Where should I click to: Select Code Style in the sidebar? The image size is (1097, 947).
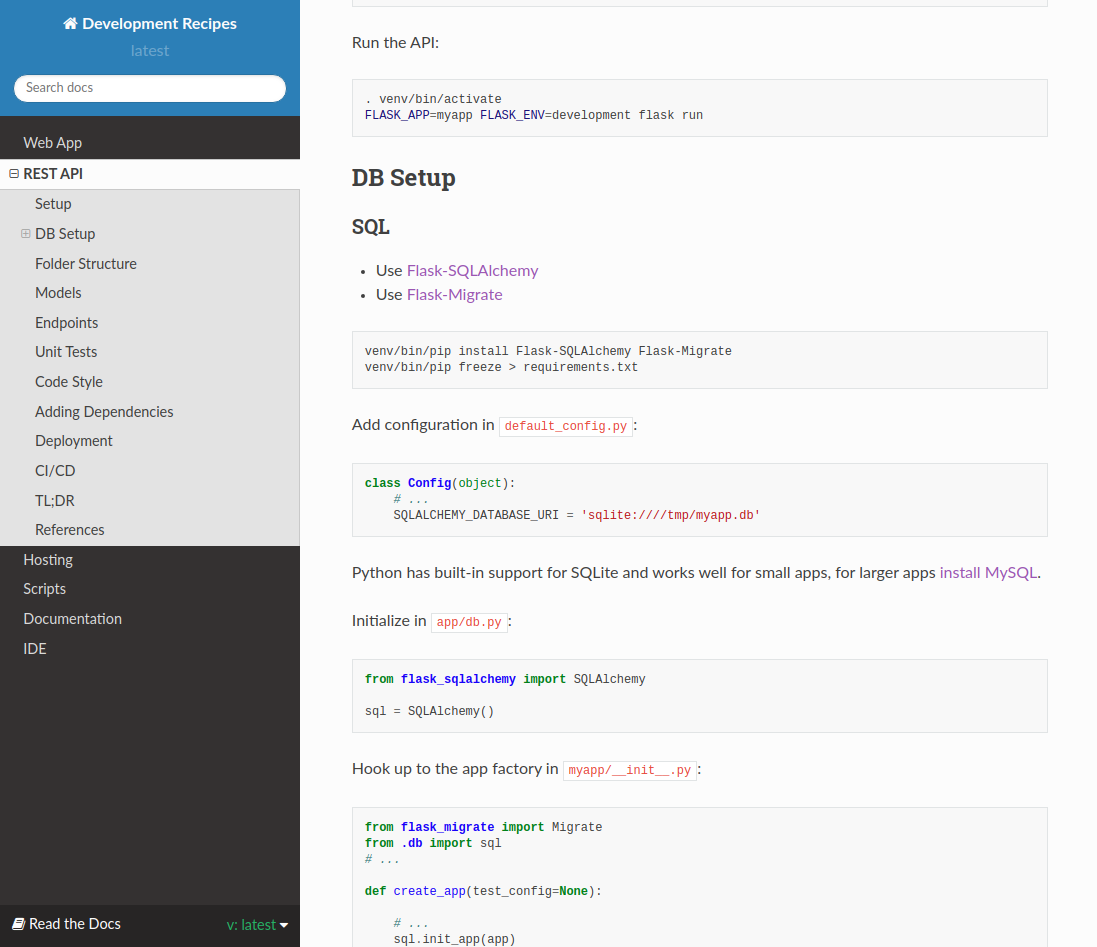pos(69,382)
